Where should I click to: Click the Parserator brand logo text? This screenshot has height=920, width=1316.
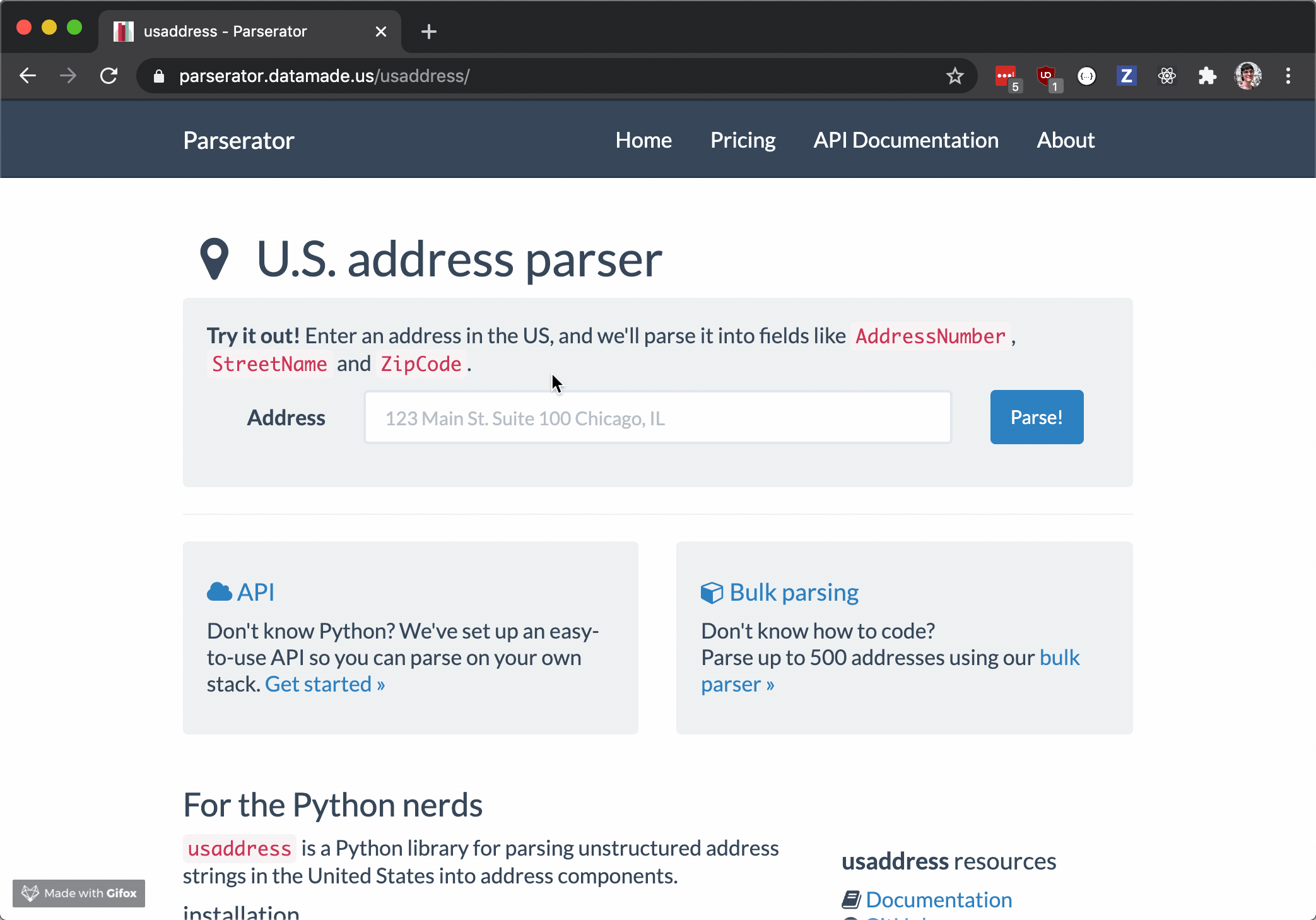coord(238,140)
